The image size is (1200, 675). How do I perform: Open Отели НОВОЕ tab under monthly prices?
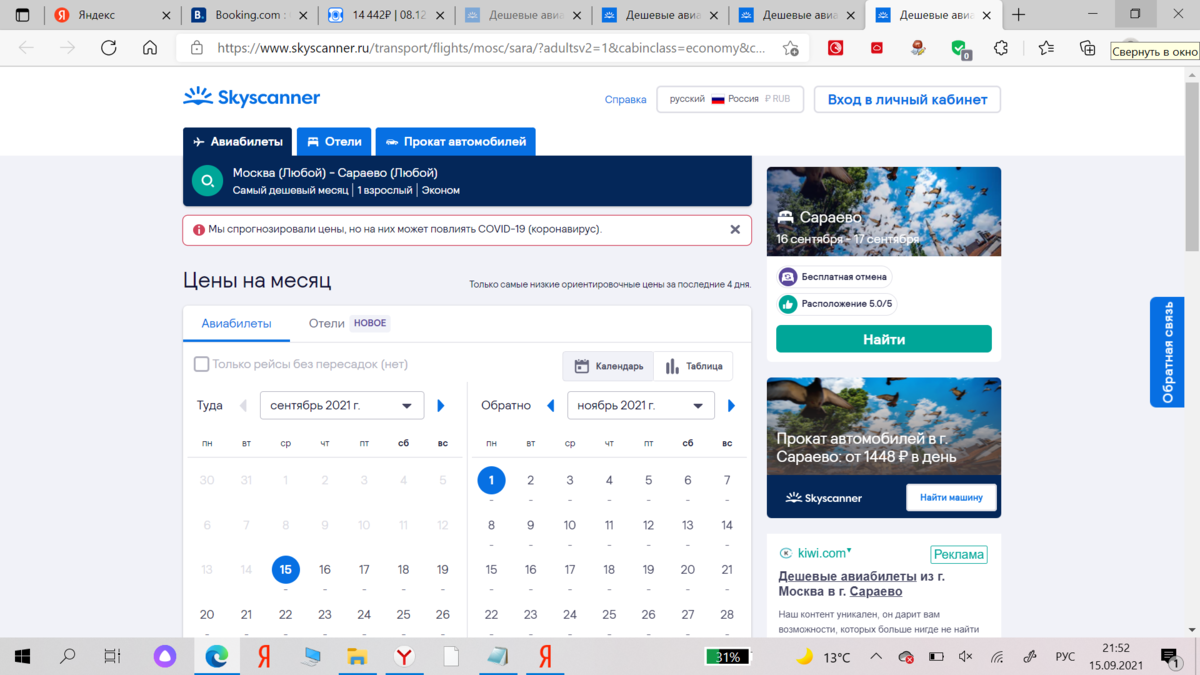(348, 324)
